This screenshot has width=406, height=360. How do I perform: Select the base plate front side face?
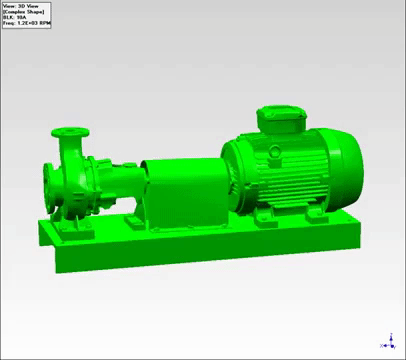[x=207, y=258]
